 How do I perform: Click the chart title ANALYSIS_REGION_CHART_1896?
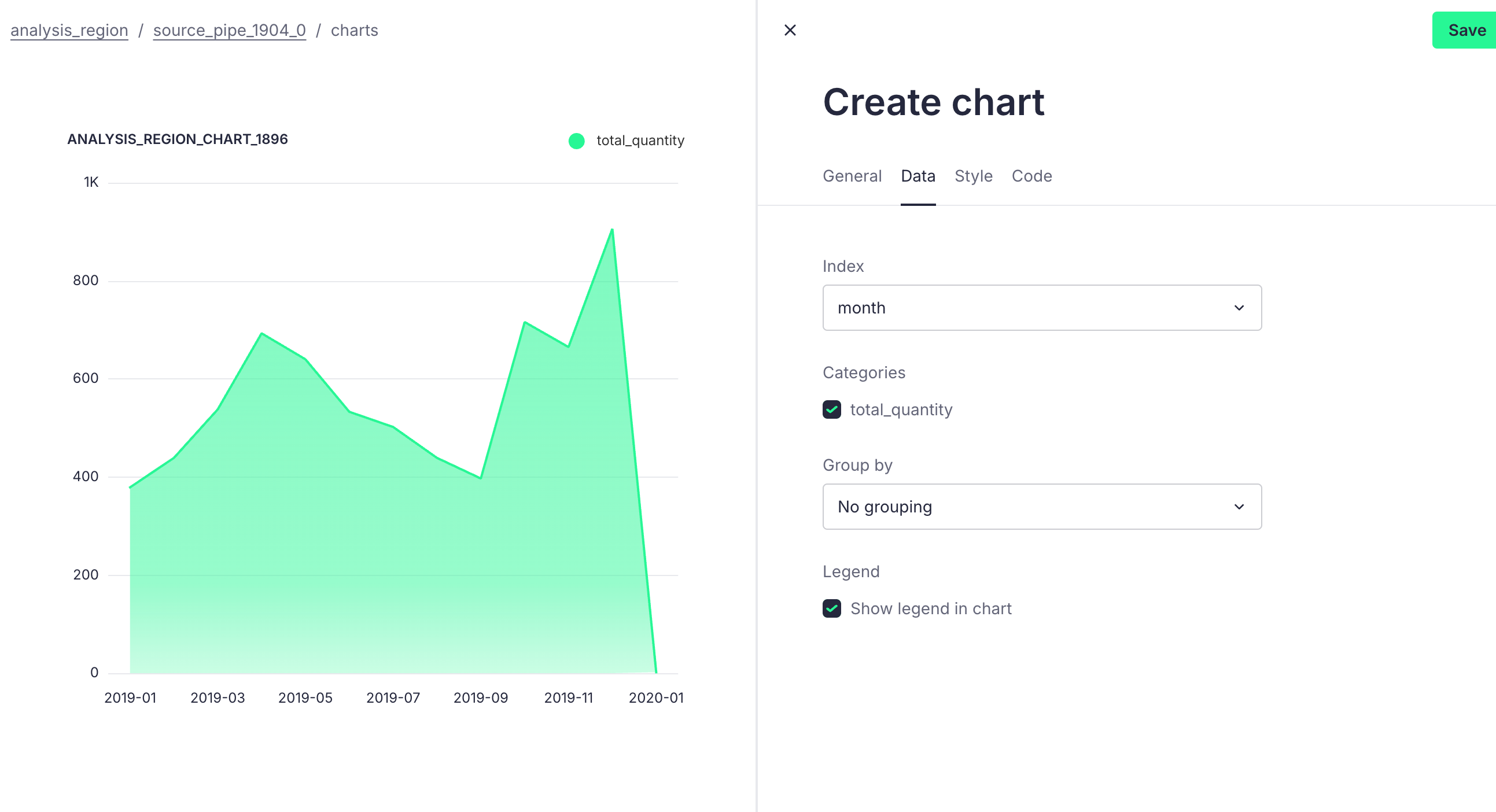pyautogui.click(x=178, y=139)
